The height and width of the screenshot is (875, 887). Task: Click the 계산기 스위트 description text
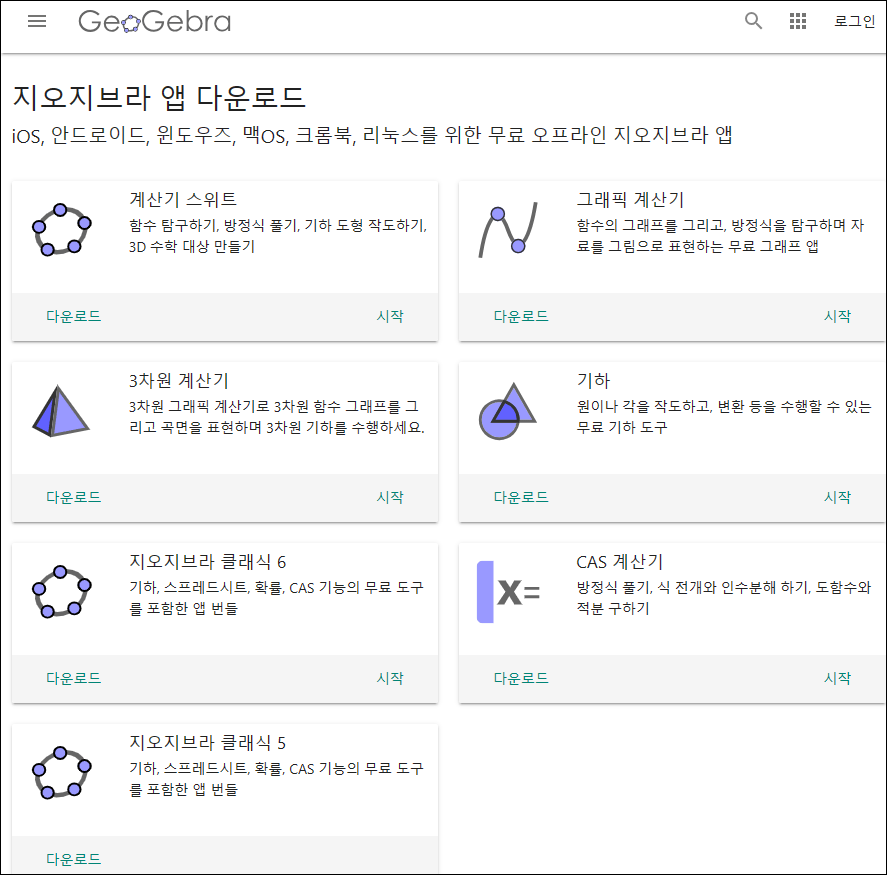(278, 236)
